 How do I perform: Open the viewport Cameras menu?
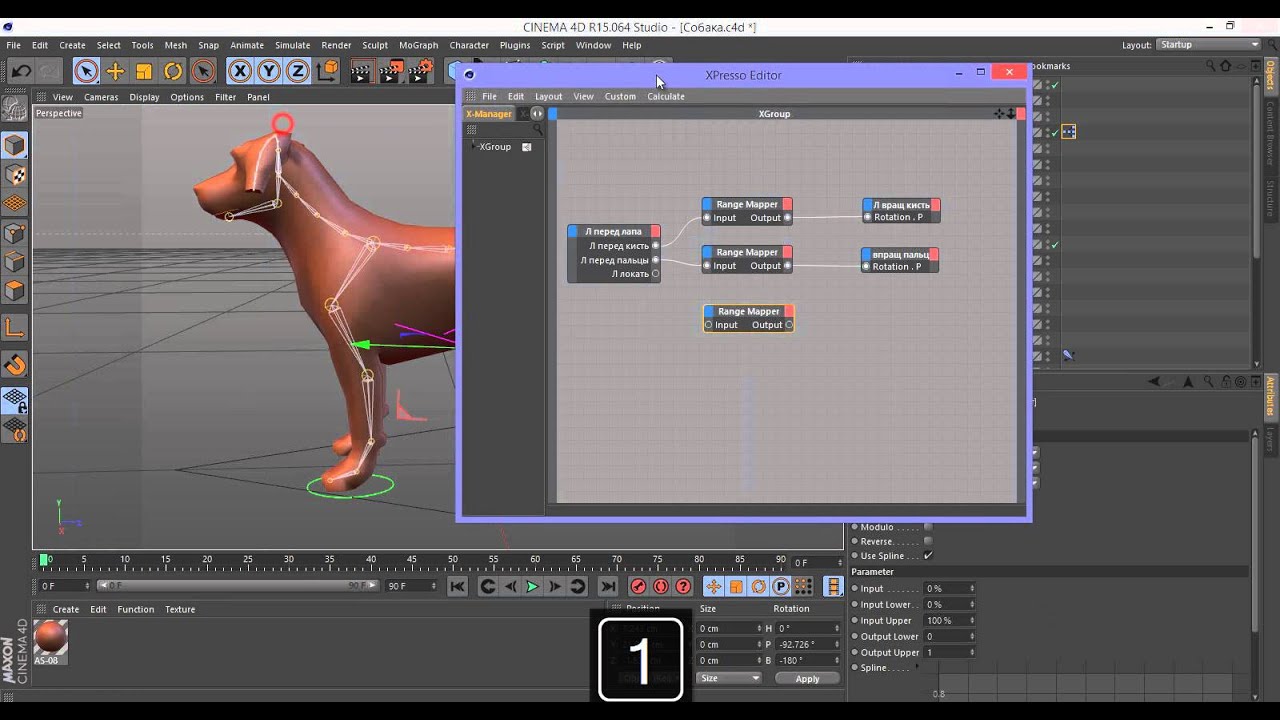coord(101,97)
